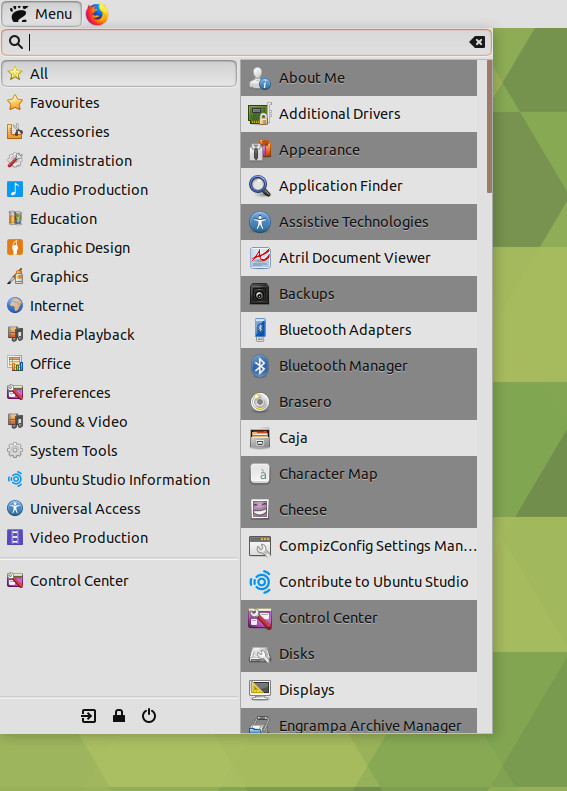Screen dimensions: 567x791
Task: Click into the menu search box
Action: (247, 42)
